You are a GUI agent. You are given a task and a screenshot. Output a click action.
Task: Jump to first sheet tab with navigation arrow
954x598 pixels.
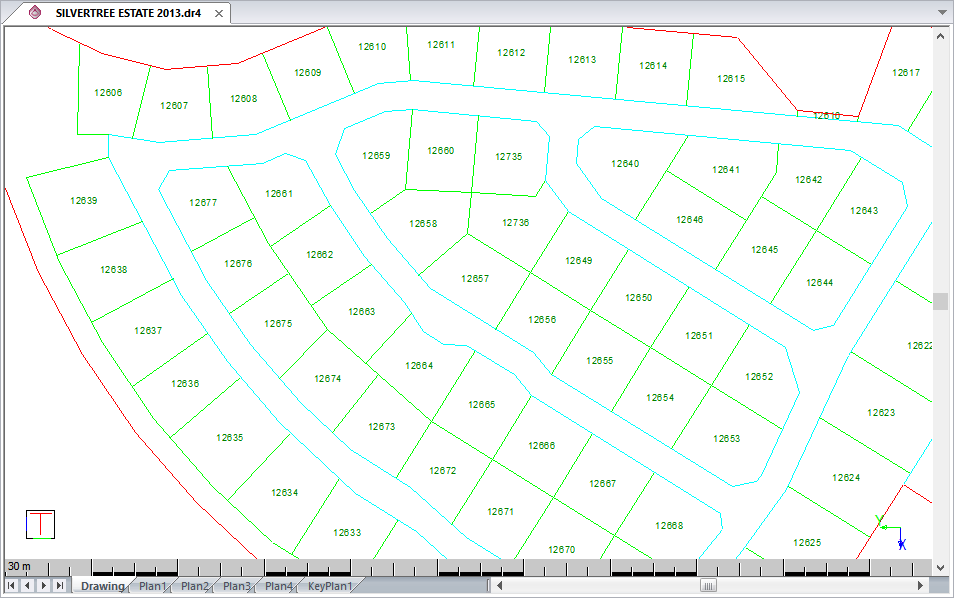coord(11,585)
